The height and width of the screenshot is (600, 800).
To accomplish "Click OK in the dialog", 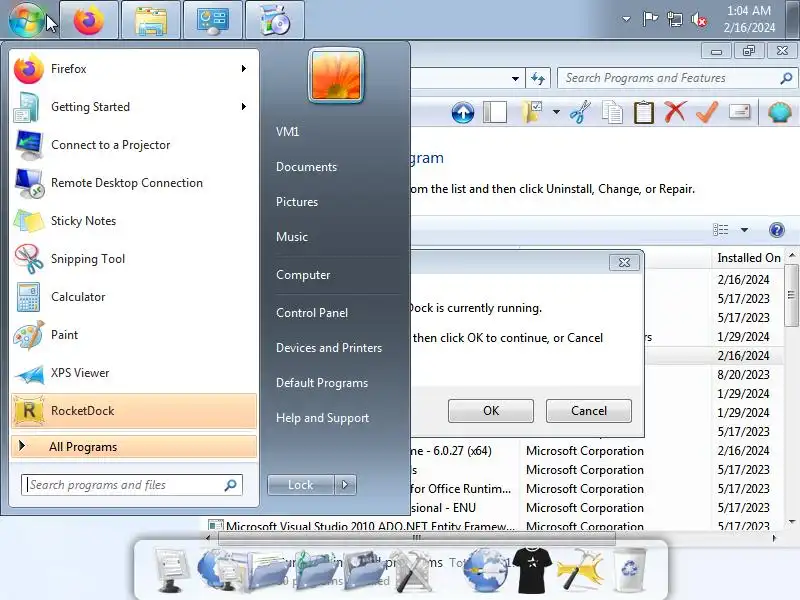I will [x=491, y=411].
